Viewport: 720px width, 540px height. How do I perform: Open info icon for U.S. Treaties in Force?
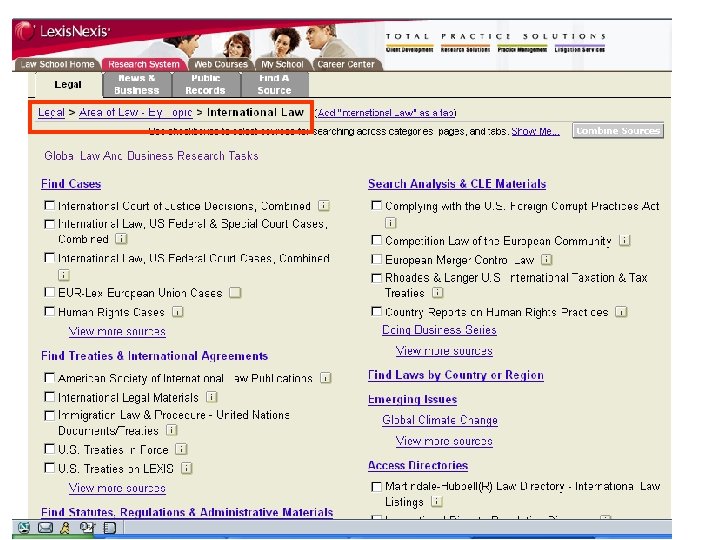coord(181,449)
